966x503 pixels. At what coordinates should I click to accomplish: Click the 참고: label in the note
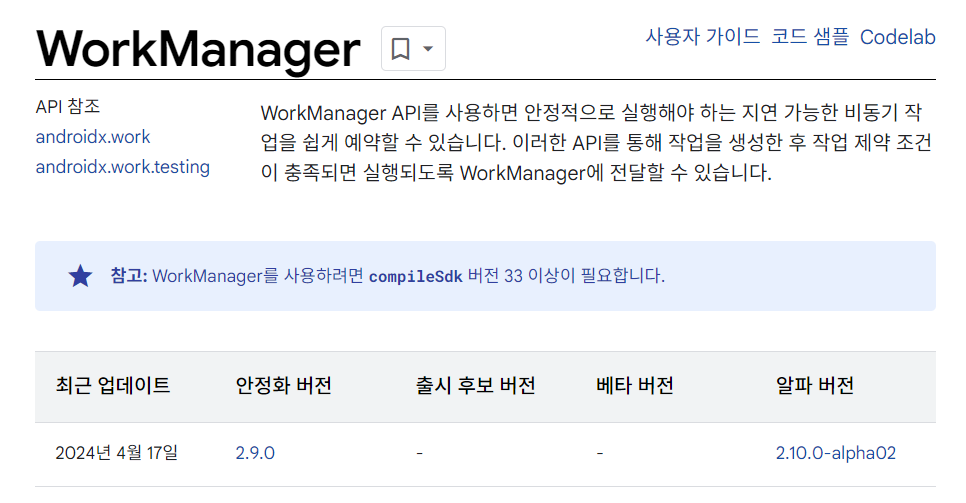point(129,276)
